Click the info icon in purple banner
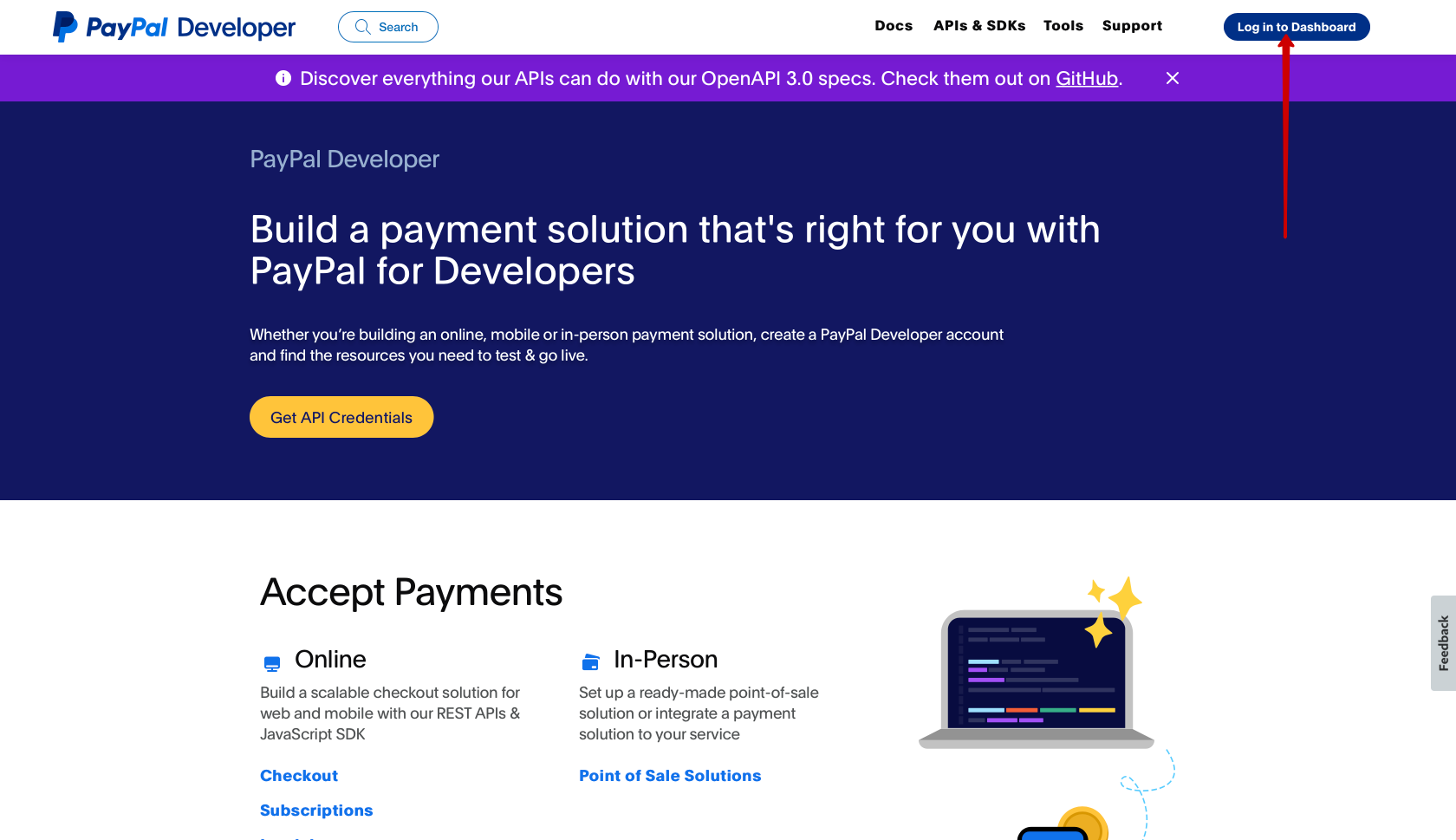This screenshot has height=840, width=1456. (x=283, y=78)
